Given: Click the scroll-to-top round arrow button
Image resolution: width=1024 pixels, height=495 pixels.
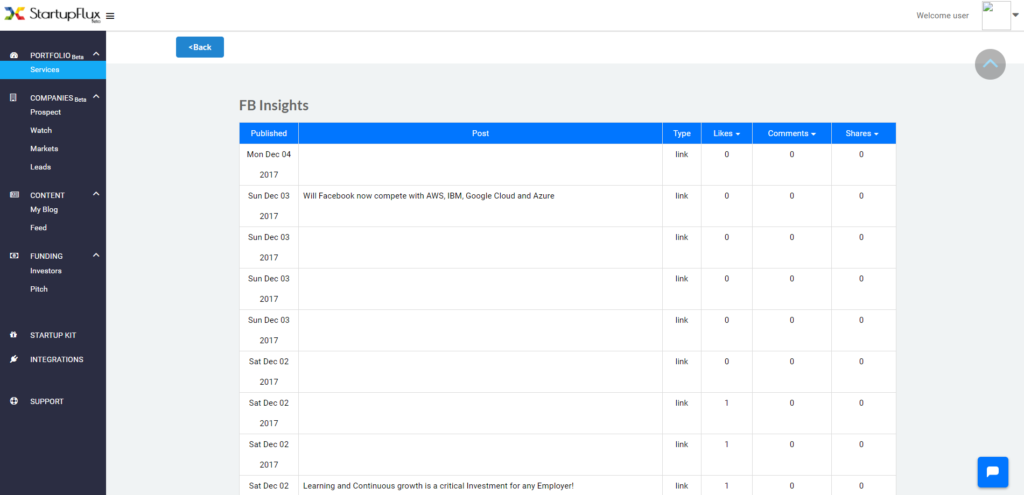Looking at the screenshot, I should click(990, 64).
